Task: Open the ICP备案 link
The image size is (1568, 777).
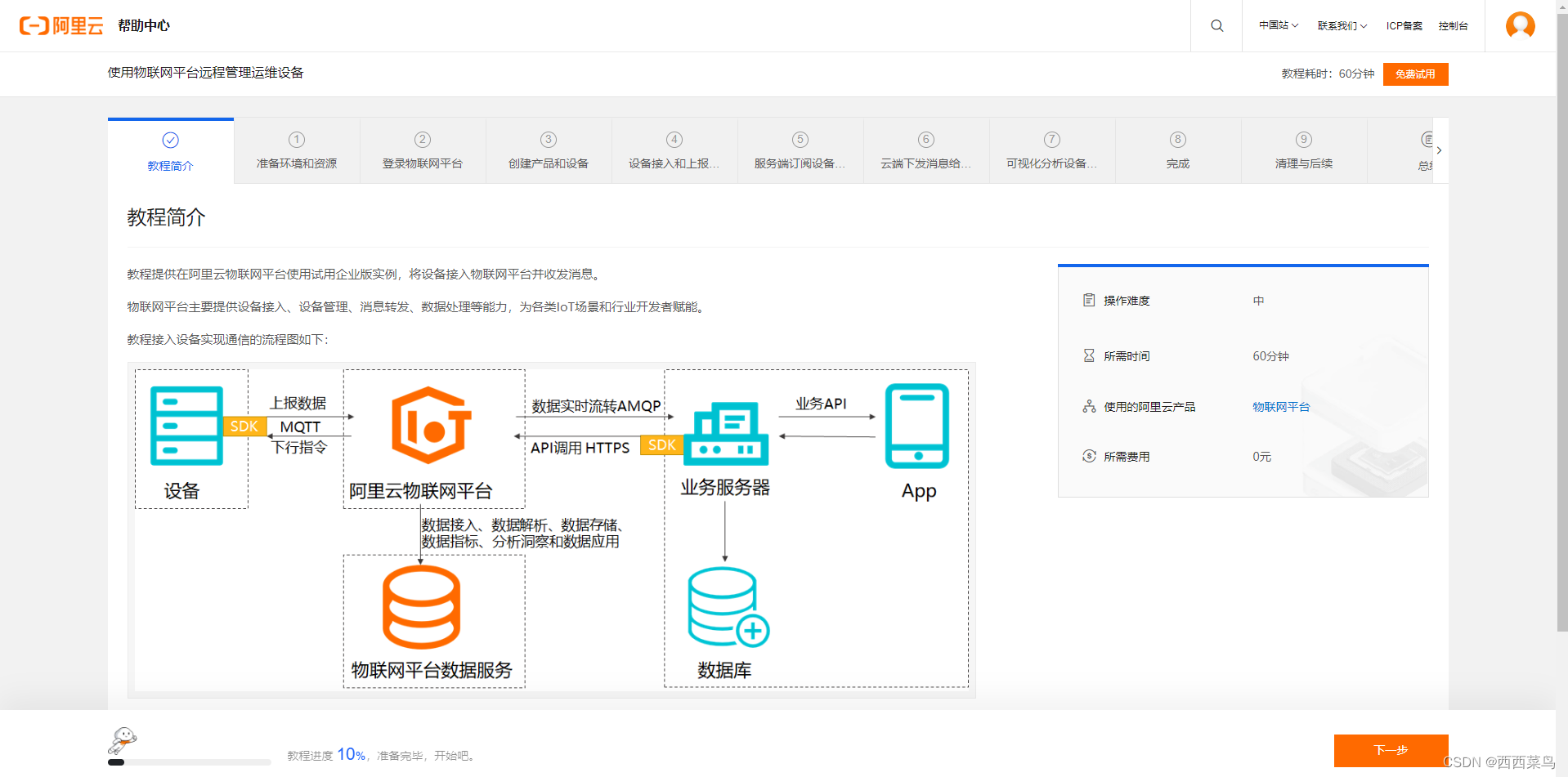Action: (1404, 26)
